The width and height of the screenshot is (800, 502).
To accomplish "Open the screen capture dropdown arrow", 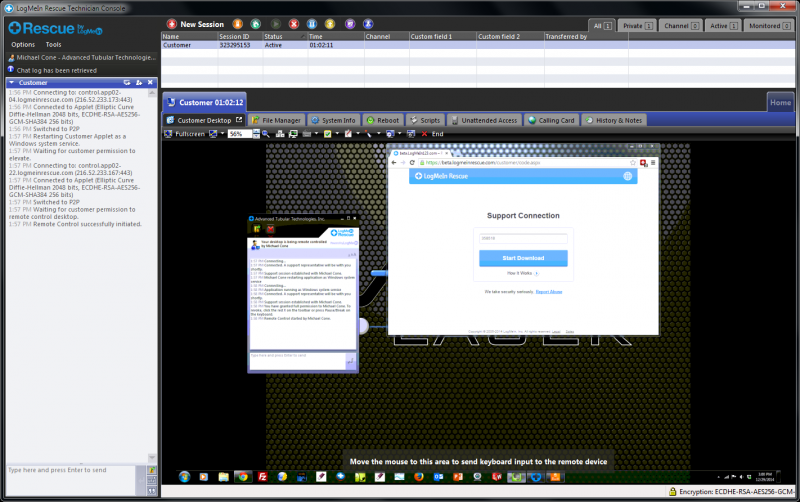I will tap(399, 134).
